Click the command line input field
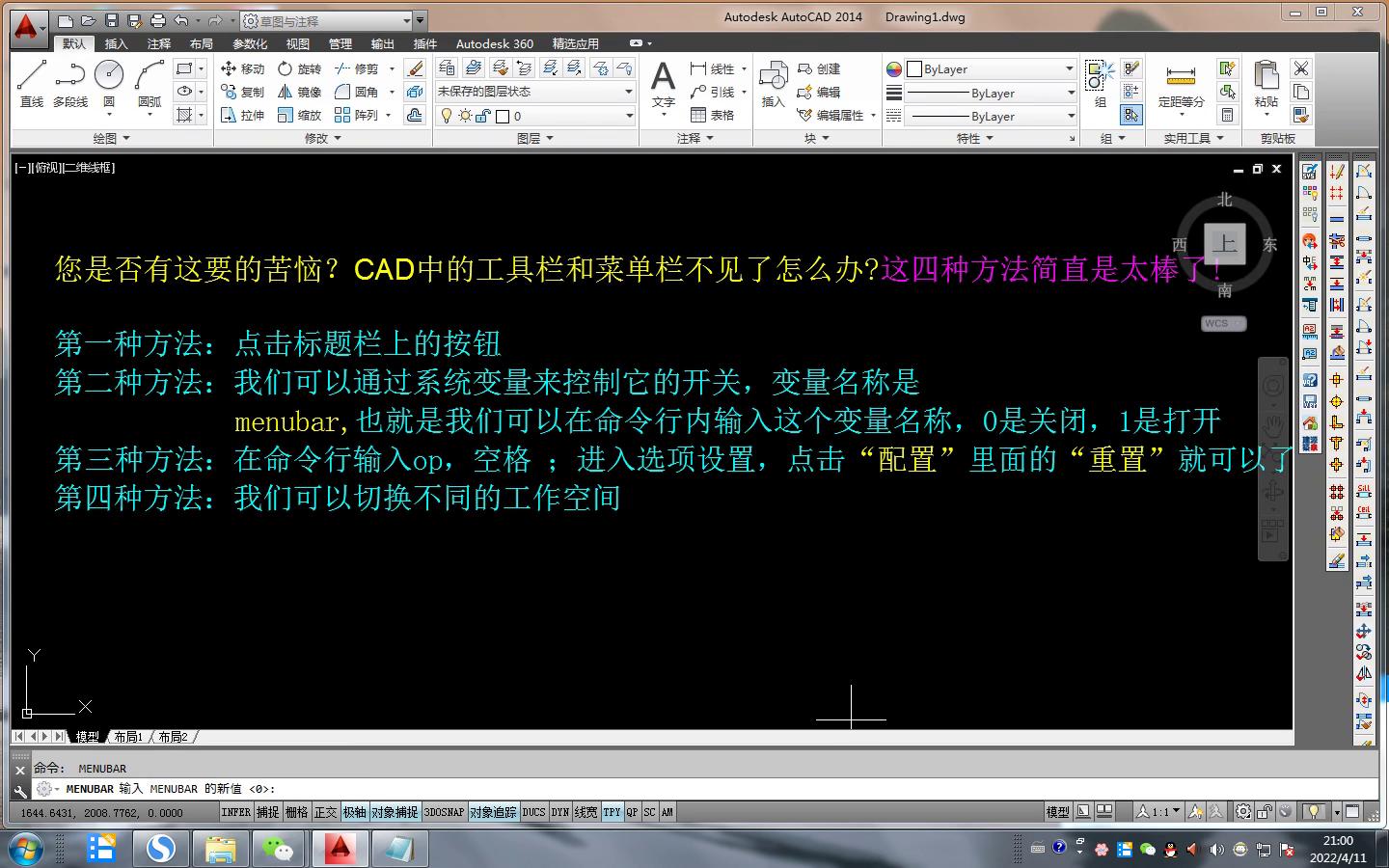Image resolution: width=1389 pixels, height=868 pixels. (675, 789)
